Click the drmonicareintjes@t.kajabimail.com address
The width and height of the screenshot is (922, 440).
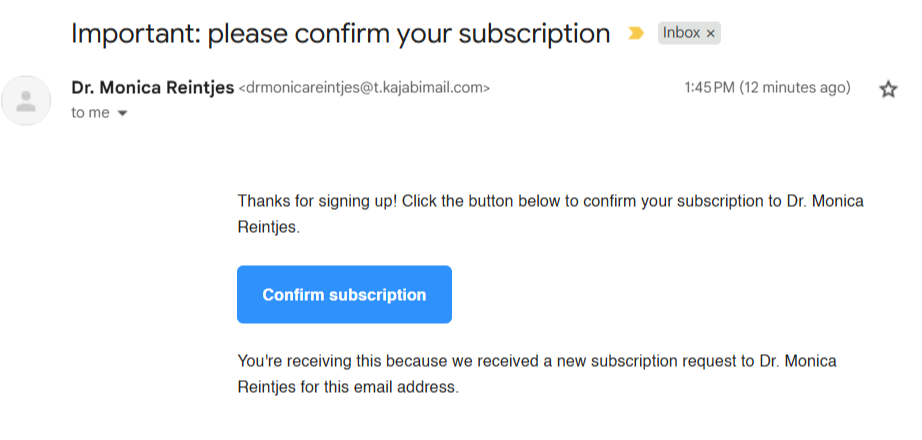[364, 89]
